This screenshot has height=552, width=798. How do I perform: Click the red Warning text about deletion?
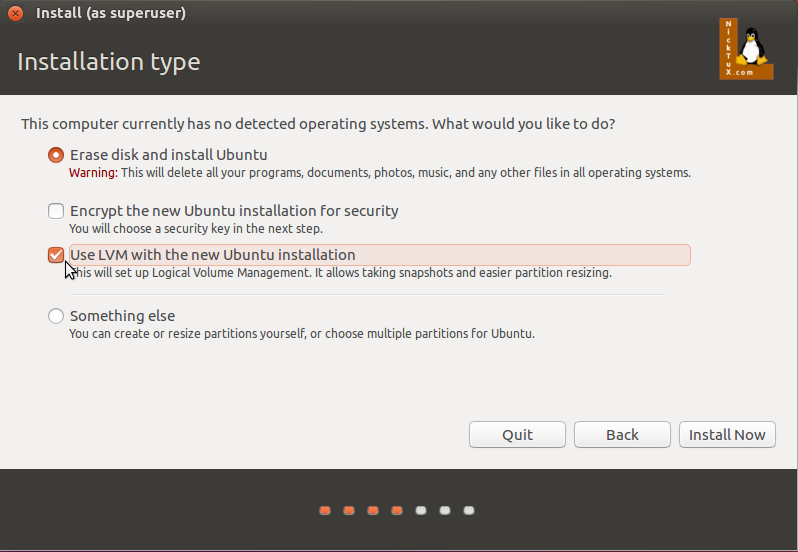tap(93, 173)
